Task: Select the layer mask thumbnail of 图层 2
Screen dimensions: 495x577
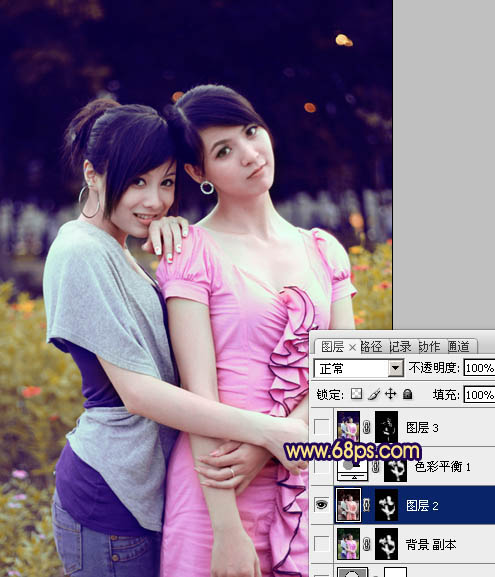Action: pyautogui.click(x=386, y=505)
